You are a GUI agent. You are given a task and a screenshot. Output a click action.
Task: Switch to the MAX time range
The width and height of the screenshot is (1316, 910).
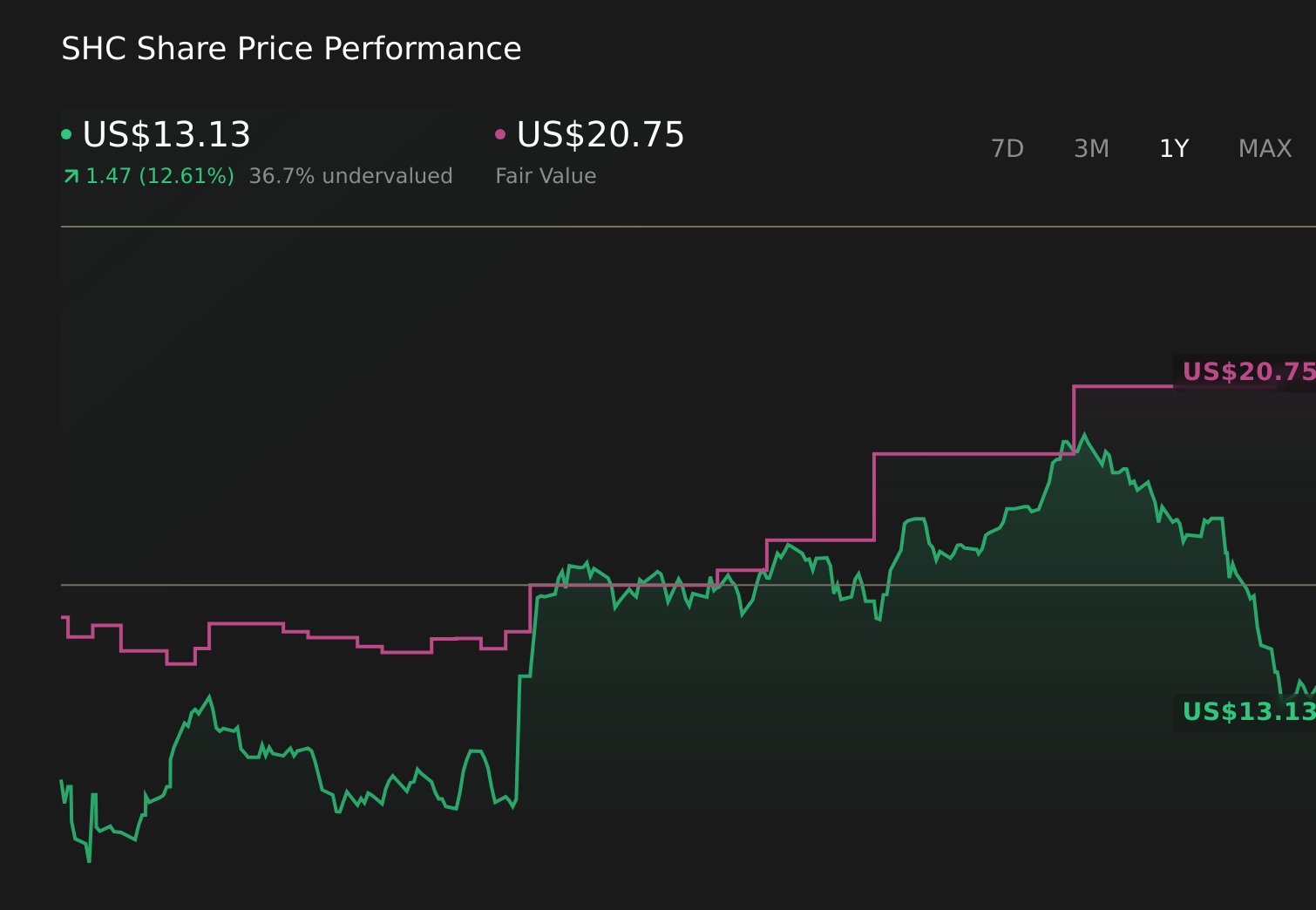[1264, 148]
